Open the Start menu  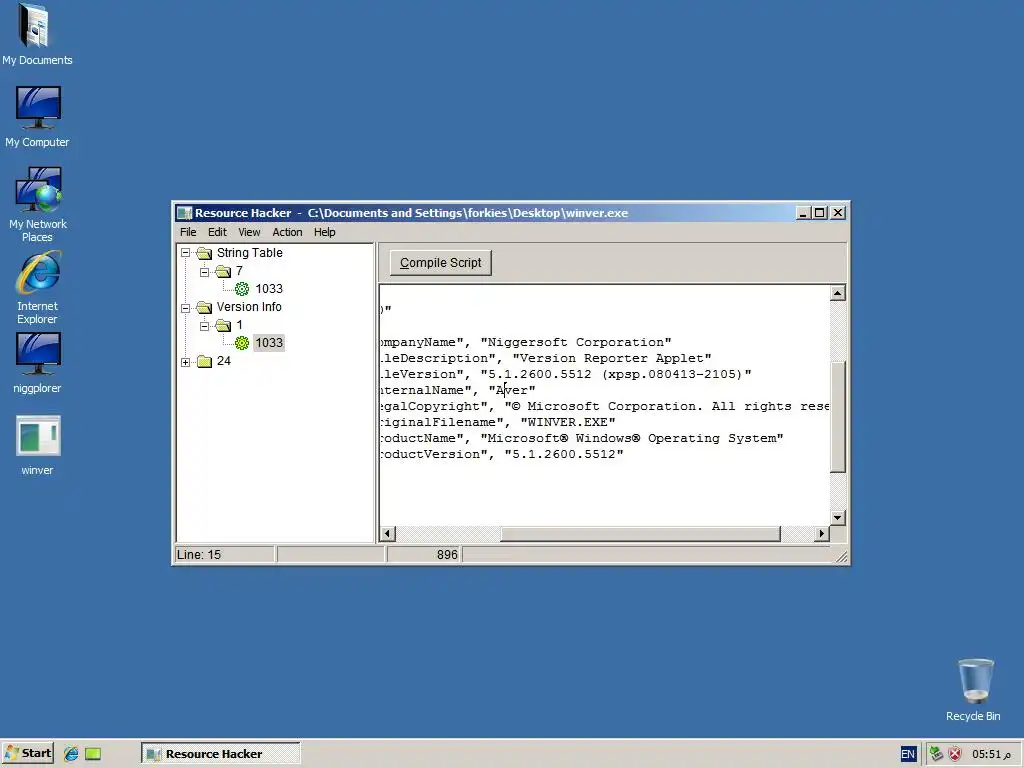[27, 754]
